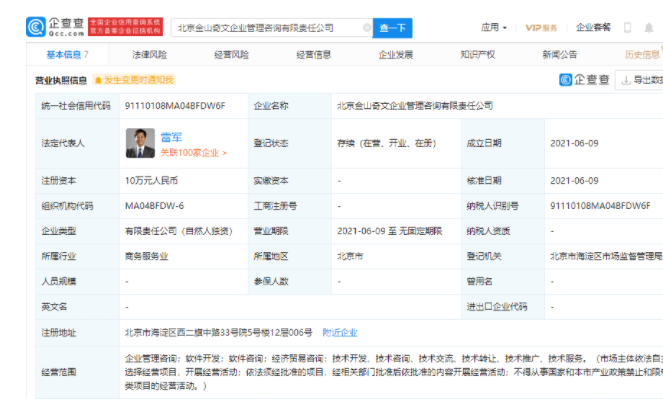663x406 pixels.
Task: Open 附近企业 link next to address
Action: (340, 332)
